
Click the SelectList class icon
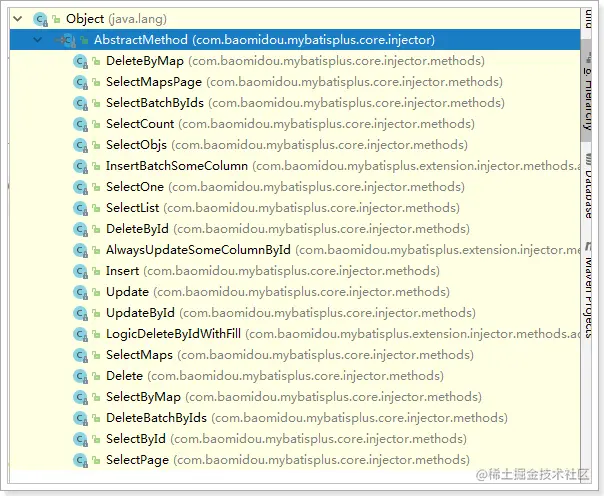tap(81, 208)
